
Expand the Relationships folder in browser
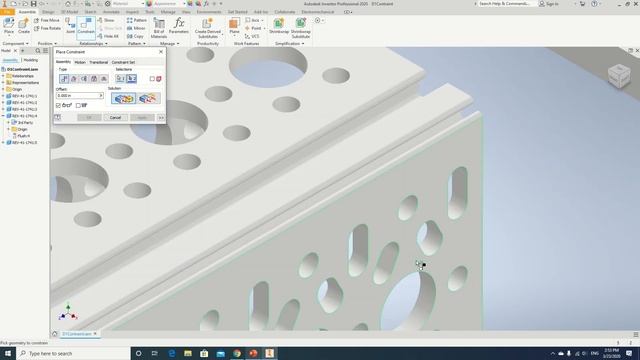point(3,76)
